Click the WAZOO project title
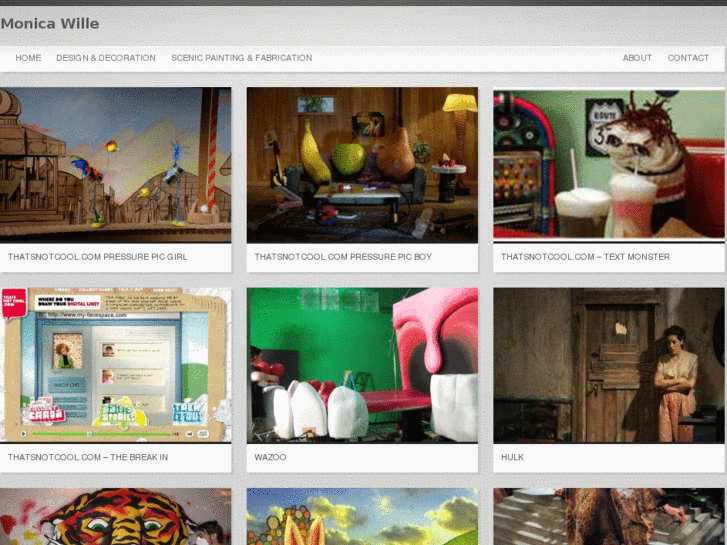The width and height of the screenshot is (727, 545). point(270,457)
